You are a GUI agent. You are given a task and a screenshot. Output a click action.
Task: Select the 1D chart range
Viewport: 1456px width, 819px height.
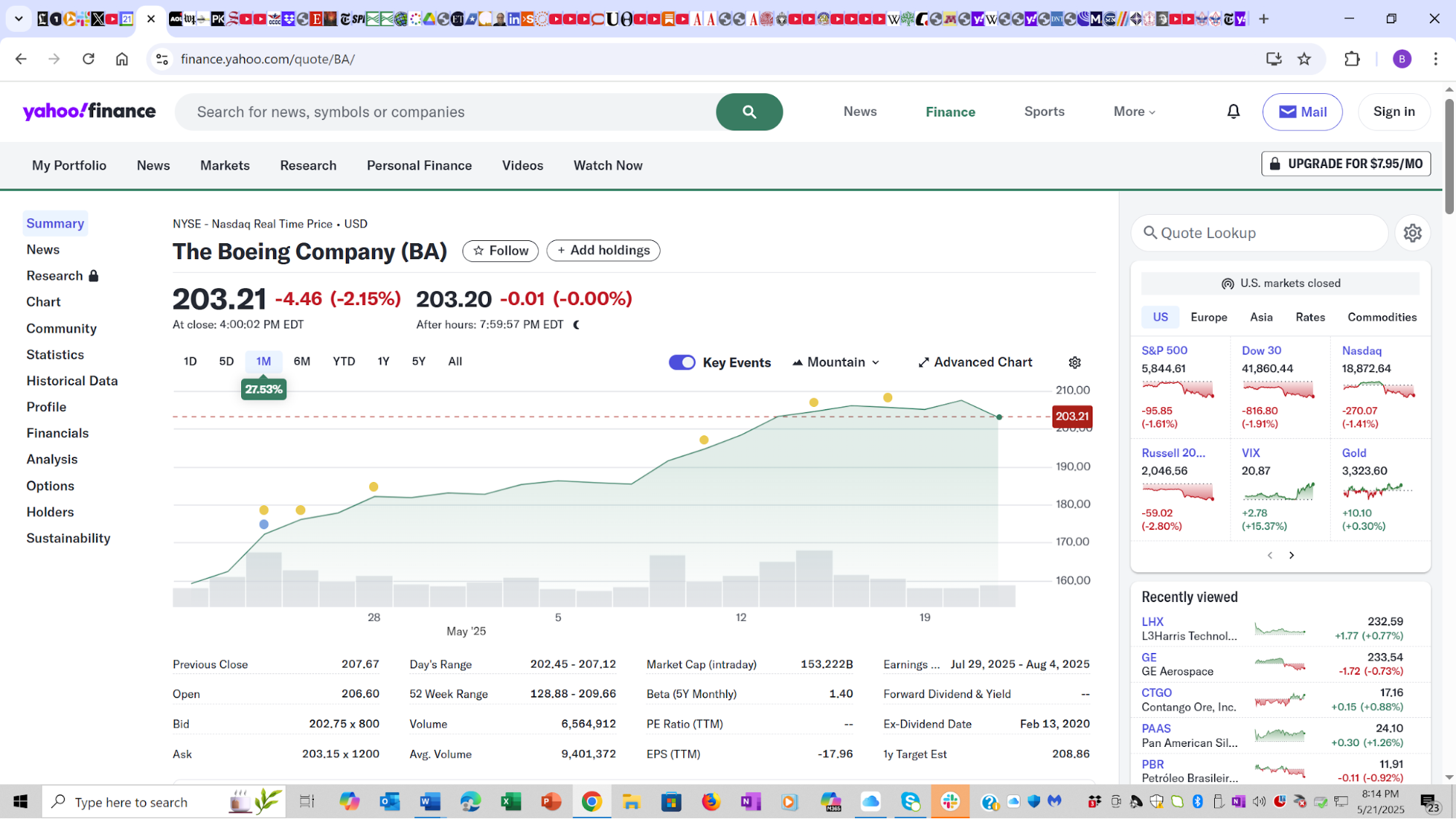tap(190, 362)
